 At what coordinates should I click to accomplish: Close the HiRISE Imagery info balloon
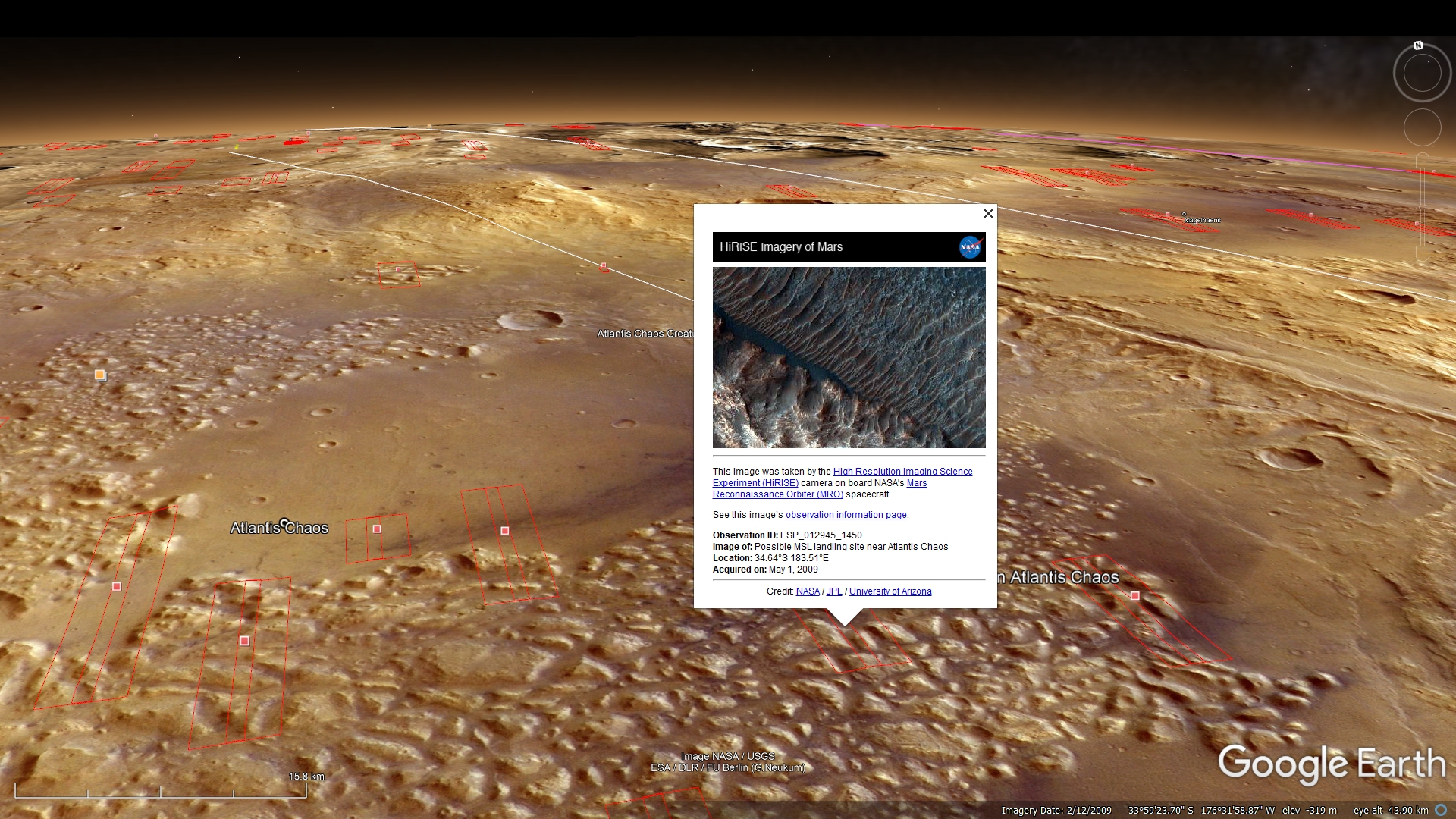[x=988, y=214]
